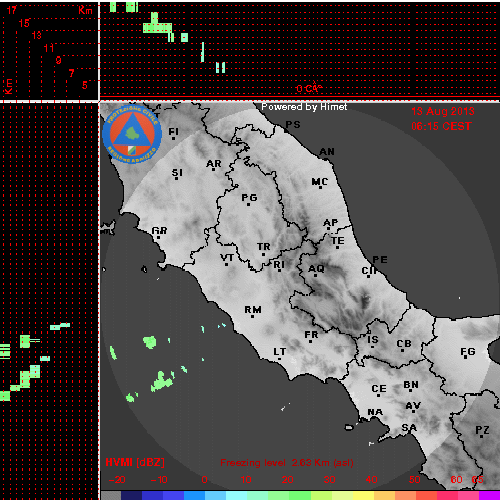This screenshot has height=500, width=500.
Task: Click the GR city label
Action: click(x=159, y=230)
